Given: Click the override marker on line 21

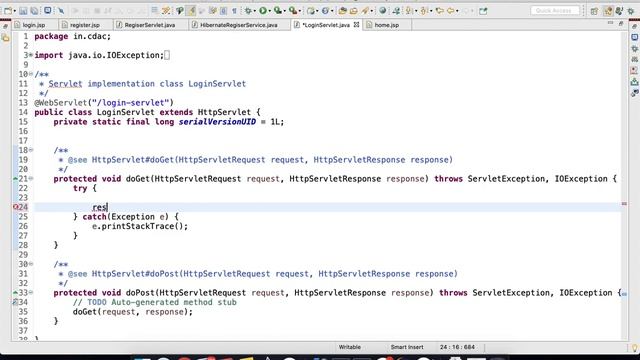Looking at the screenshot, I should click(x=15, y=179).
